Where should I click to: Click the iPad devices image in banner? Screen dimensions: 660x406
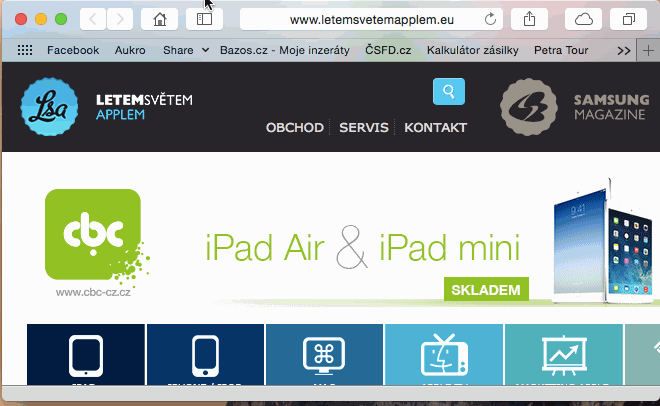[604, 241]
